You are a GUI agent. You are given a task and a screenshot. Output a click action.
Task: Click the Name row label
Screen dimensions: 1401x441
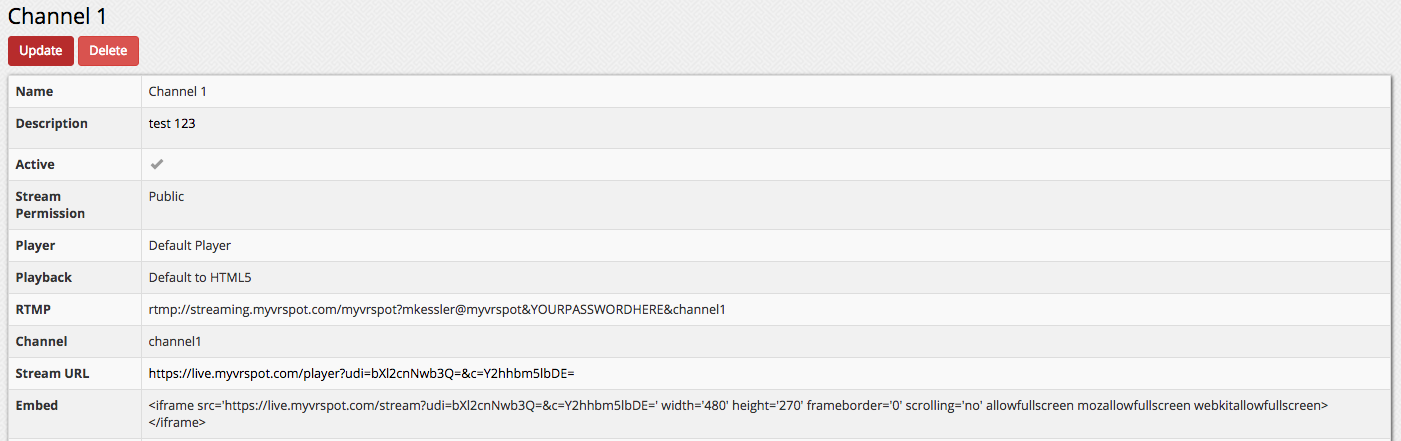point(35,91)
